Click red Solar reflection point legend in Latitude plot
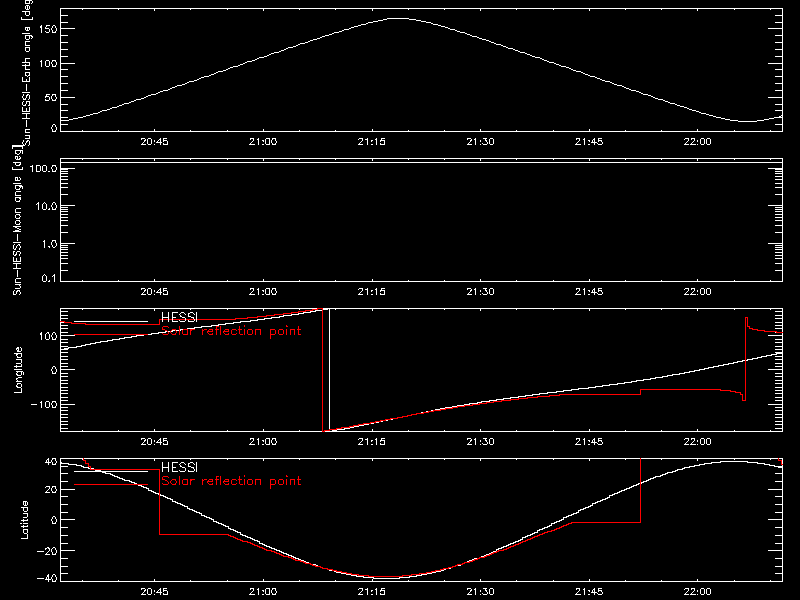 point(231,481)
